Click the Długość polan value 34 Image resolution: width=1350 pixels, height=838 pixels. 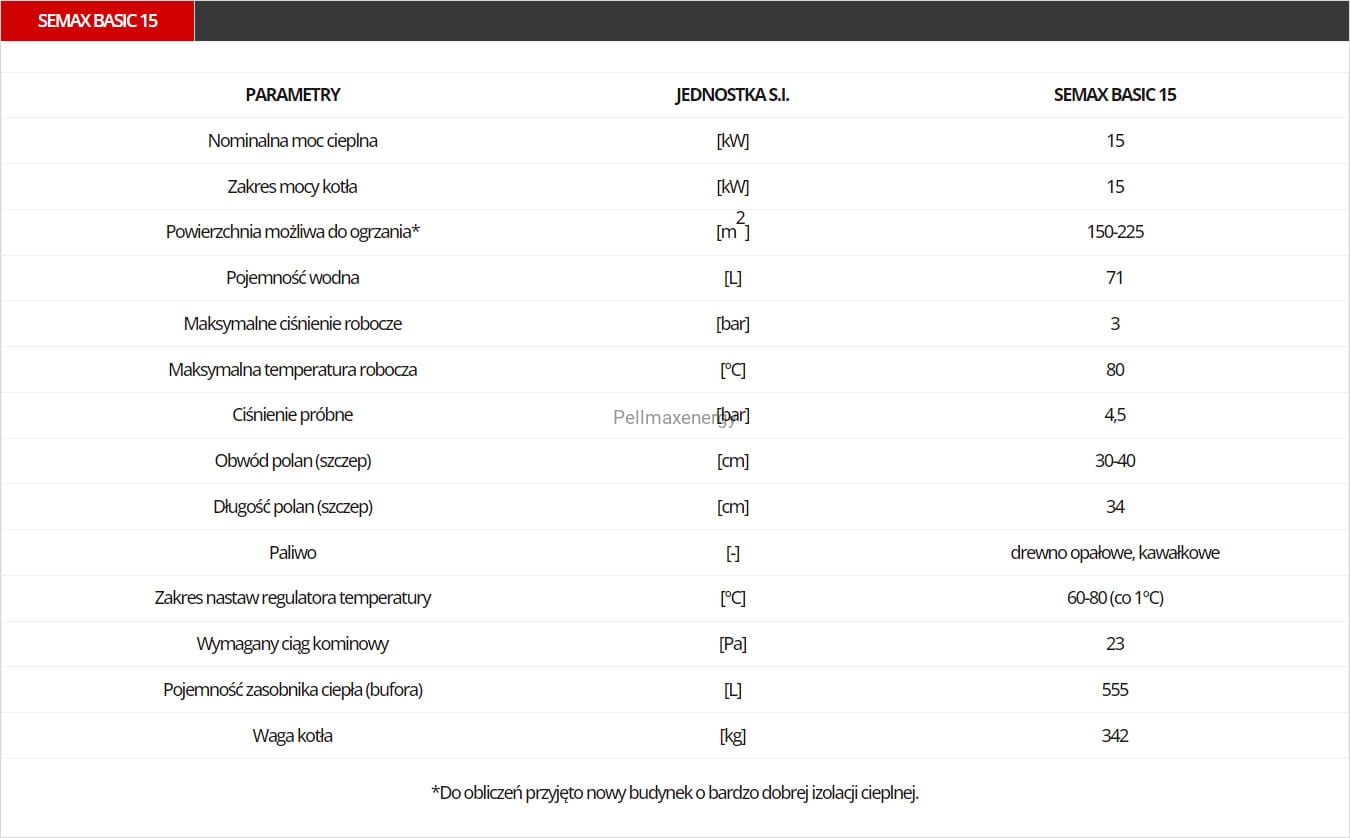pyautogui.click(x=1115, y=507)
